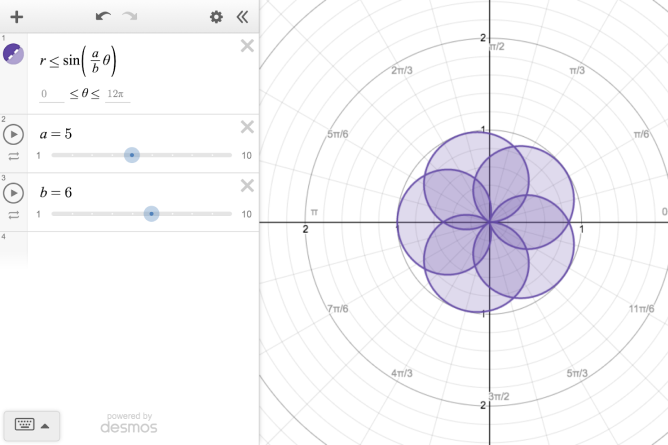Edit the theta upper bound 12π field

117,95
